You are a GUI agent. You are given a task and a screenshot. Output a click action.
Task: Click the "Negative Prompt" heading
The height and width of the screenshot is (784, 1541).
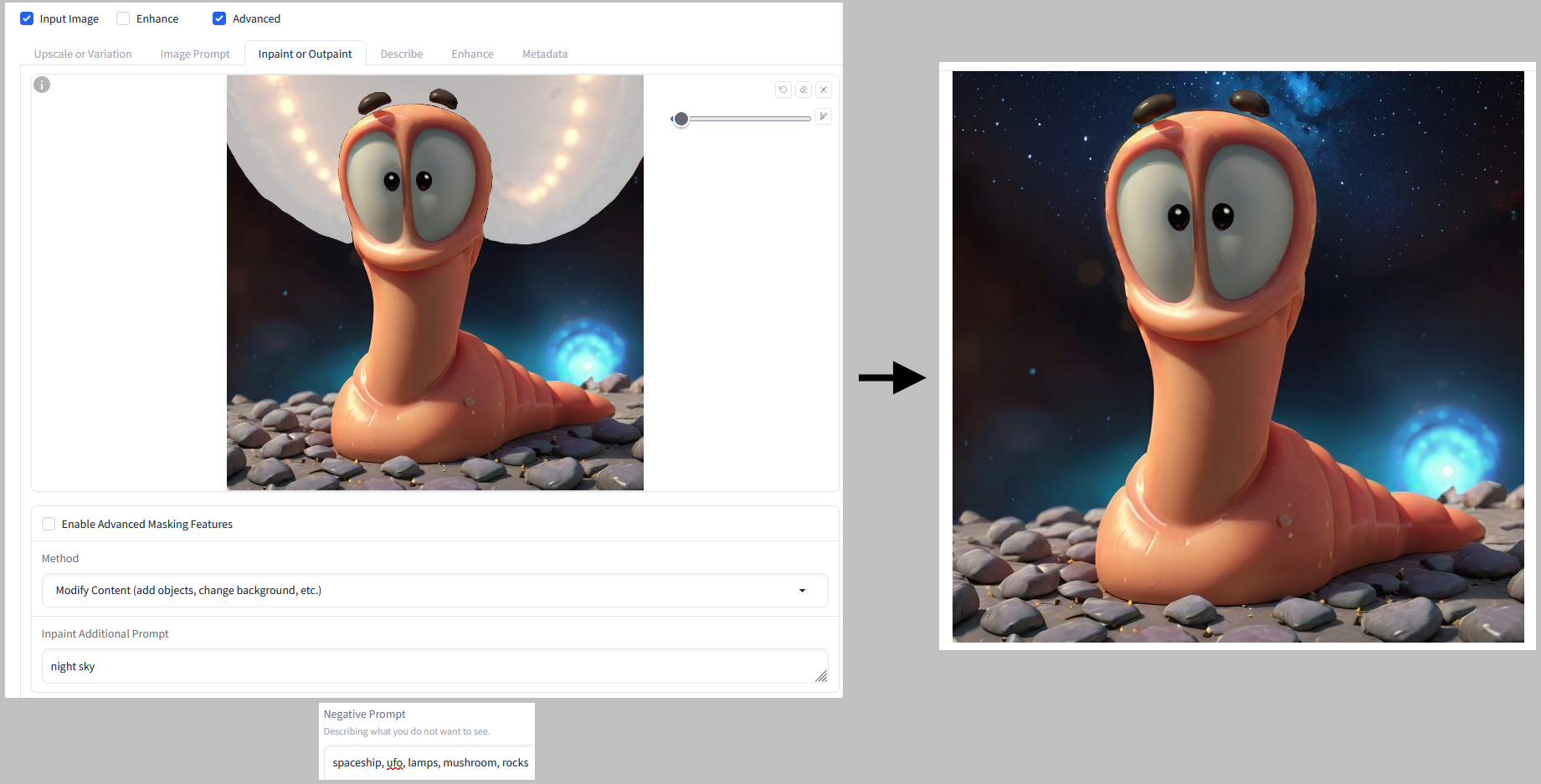(x=365, y=714)
